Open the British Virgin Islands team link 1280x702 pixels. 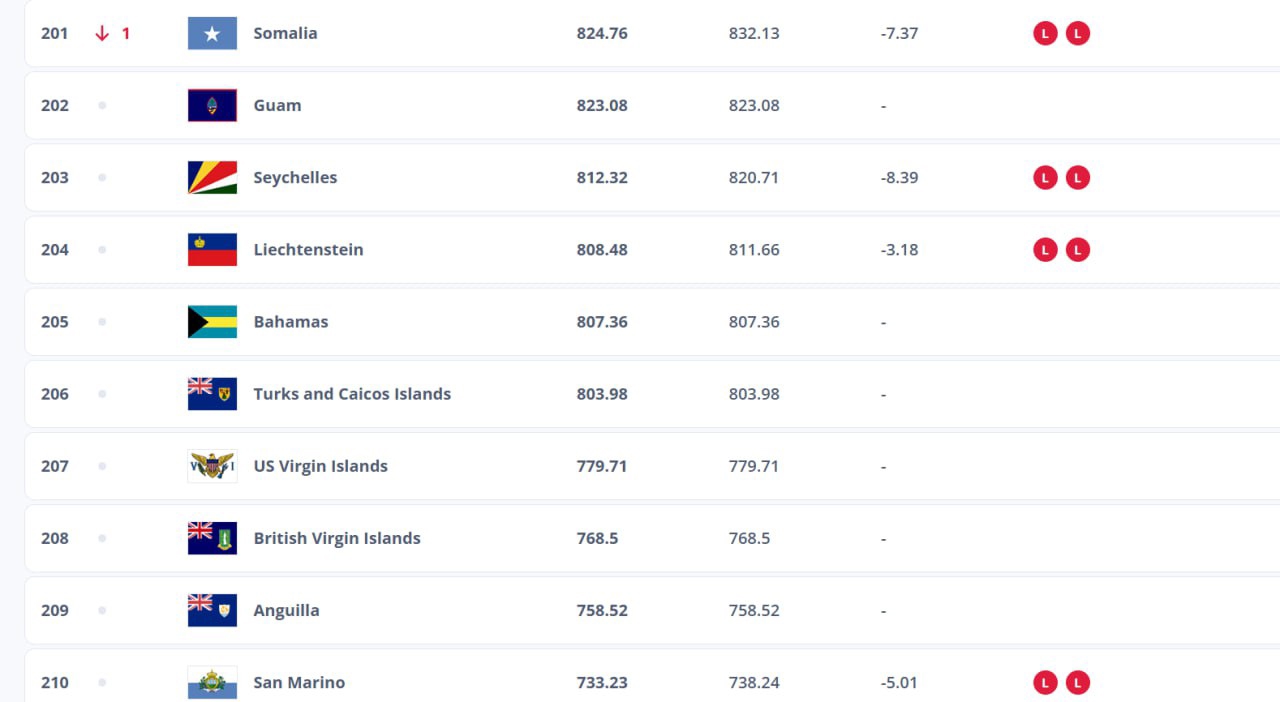(x=337, y=538)
